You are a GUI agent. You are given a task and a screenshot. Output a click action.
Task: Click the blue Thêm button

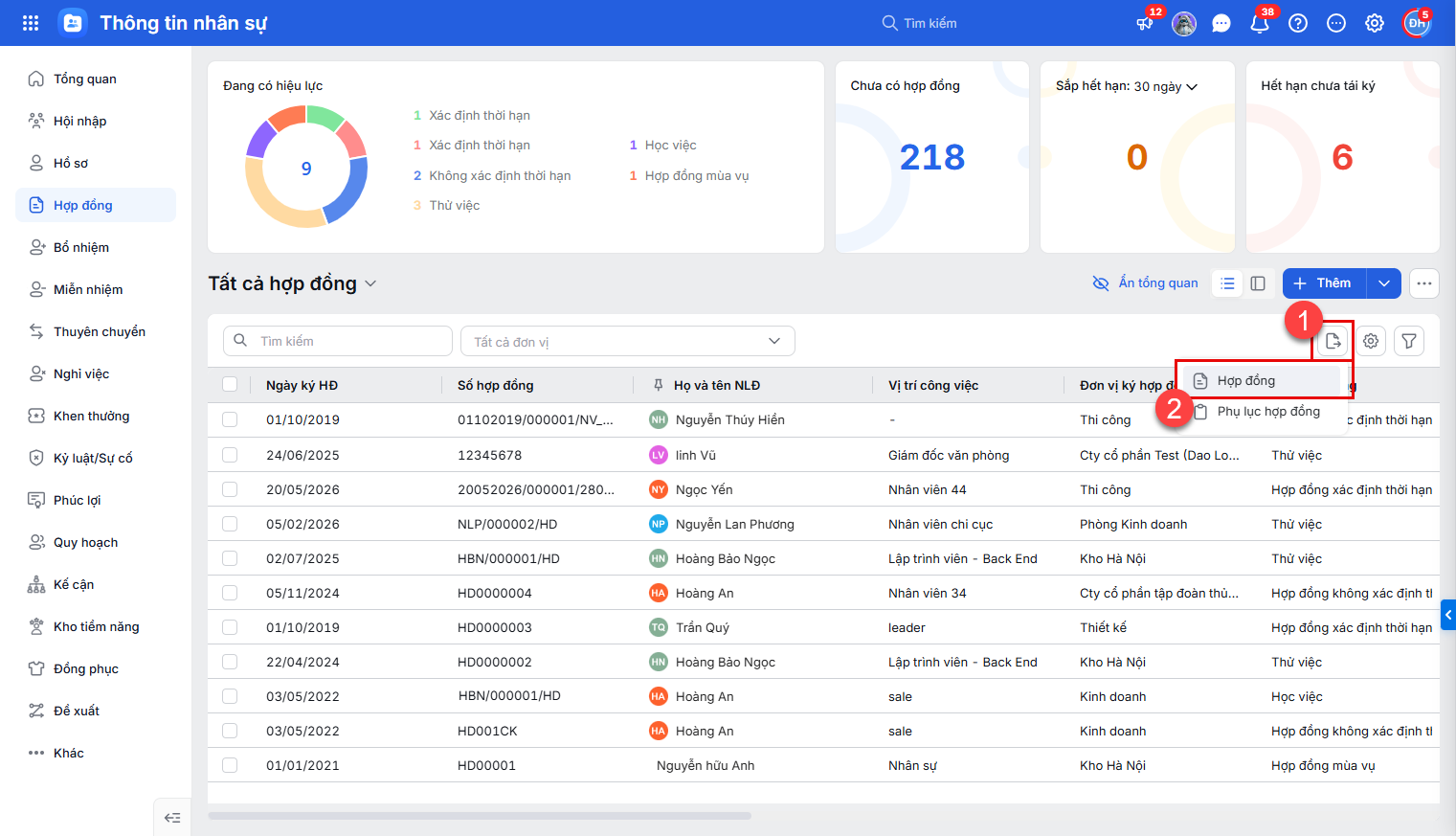click(x=1325, y=283)
